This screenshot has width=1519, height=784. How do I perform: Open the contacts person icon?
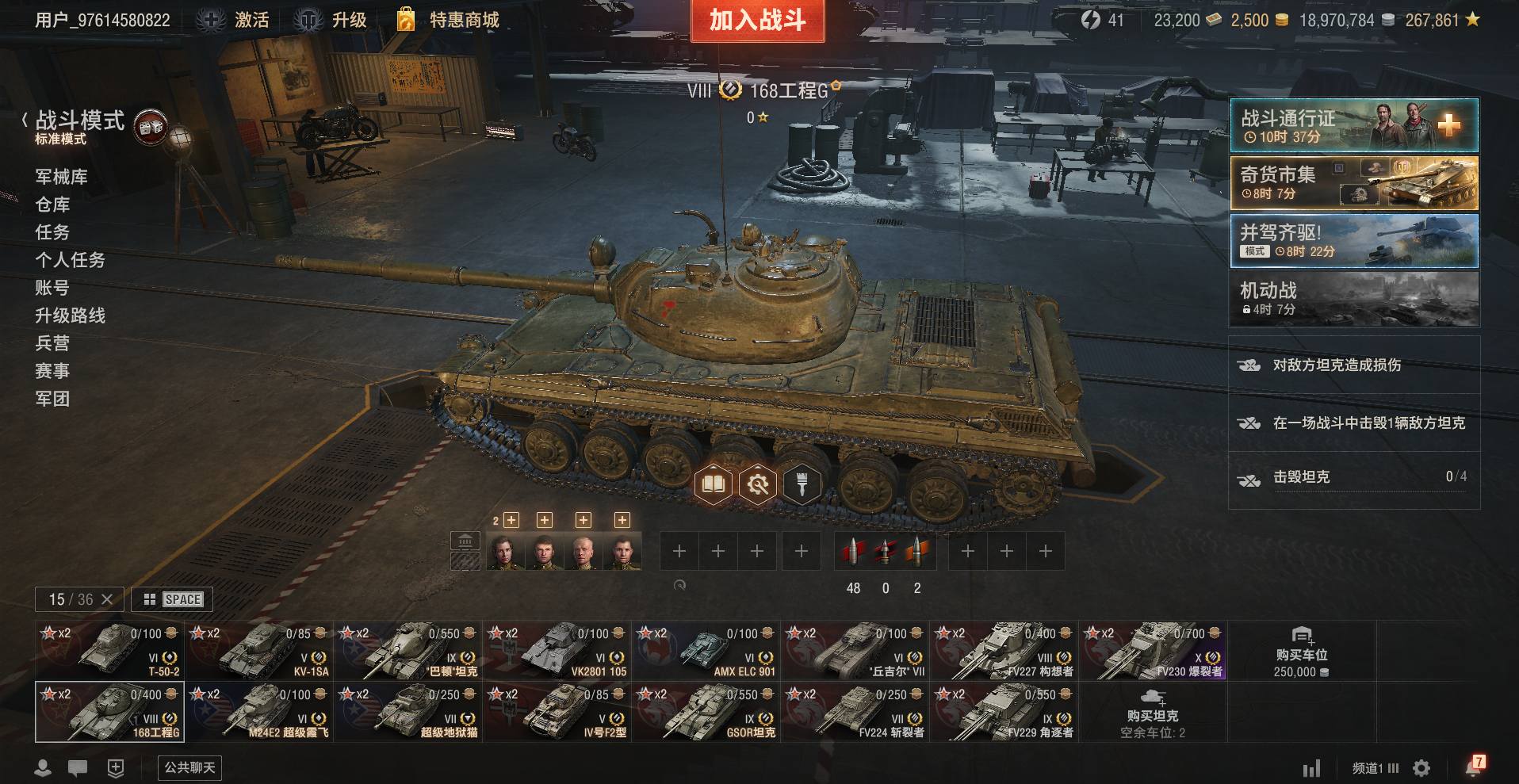coord(43,767)
